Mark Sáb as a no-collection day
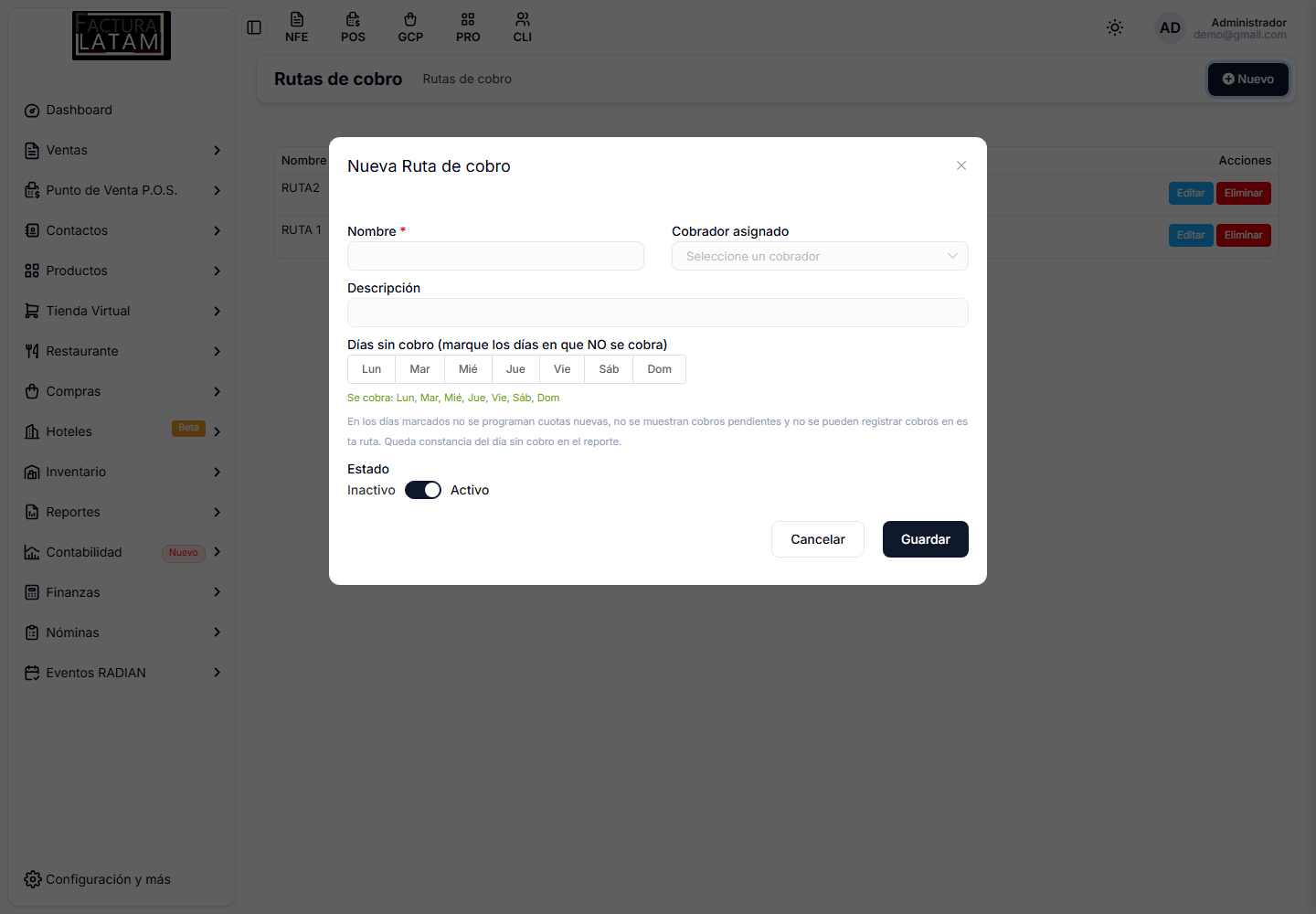1316x914 pixels. pyautogui.click(x=609, y=369)
